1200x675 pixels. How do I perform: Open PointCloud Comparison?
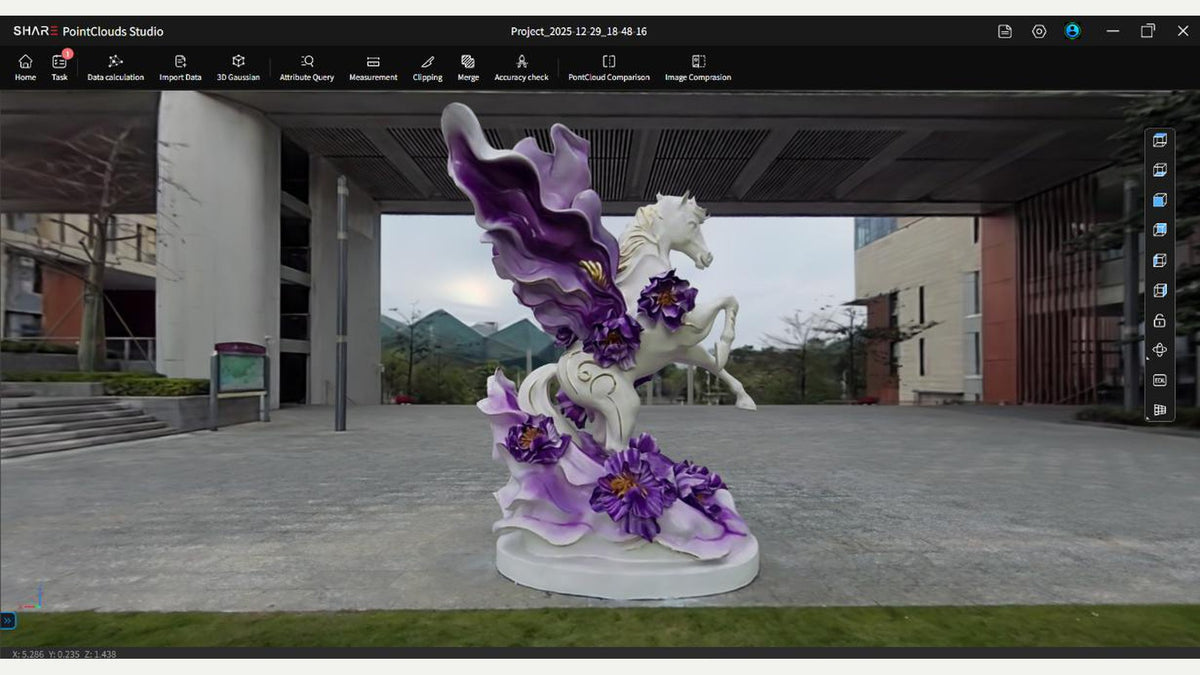coord(609,68)
